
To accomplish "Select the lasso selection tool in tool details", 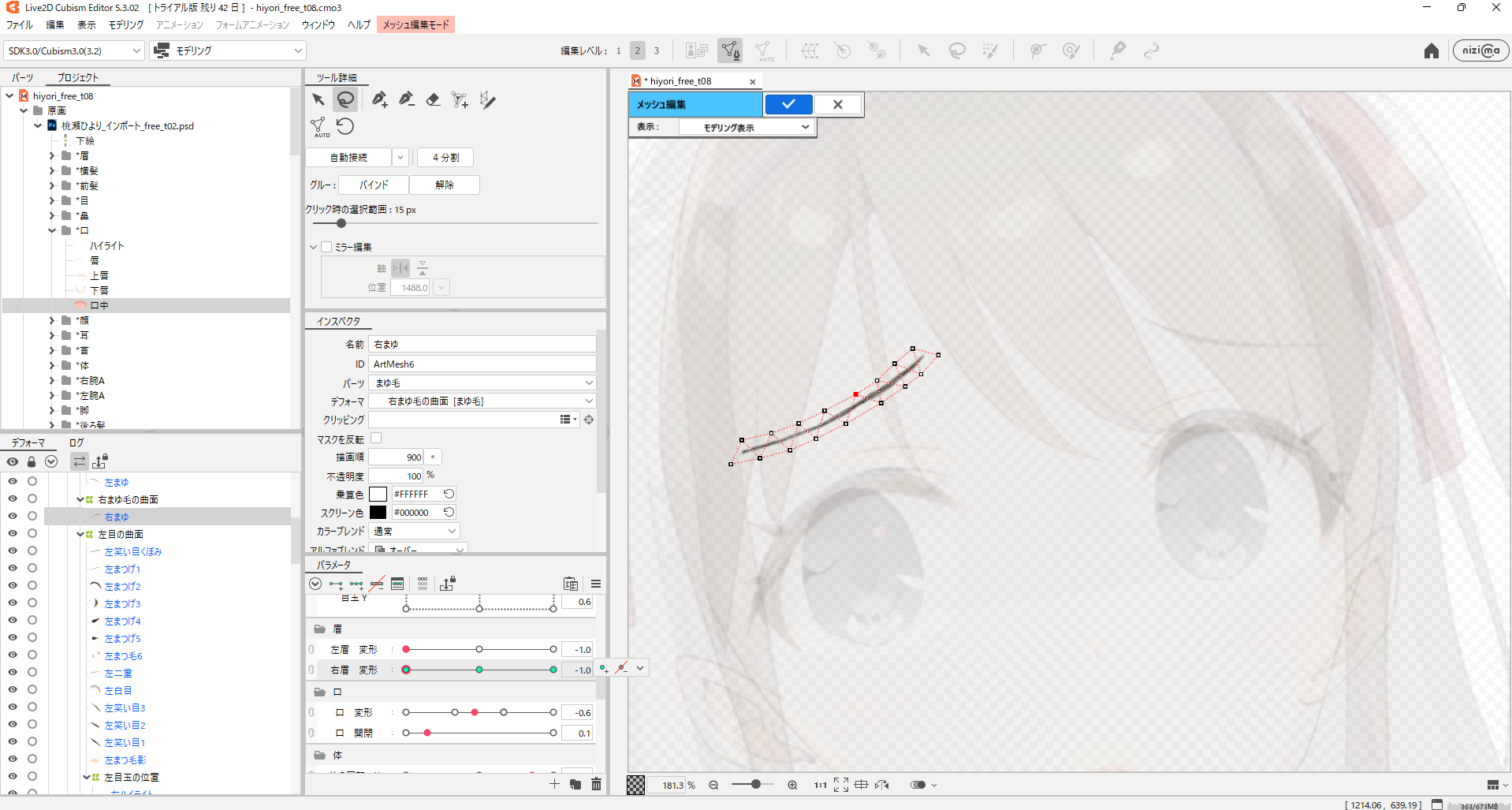I will pos(345,99).
